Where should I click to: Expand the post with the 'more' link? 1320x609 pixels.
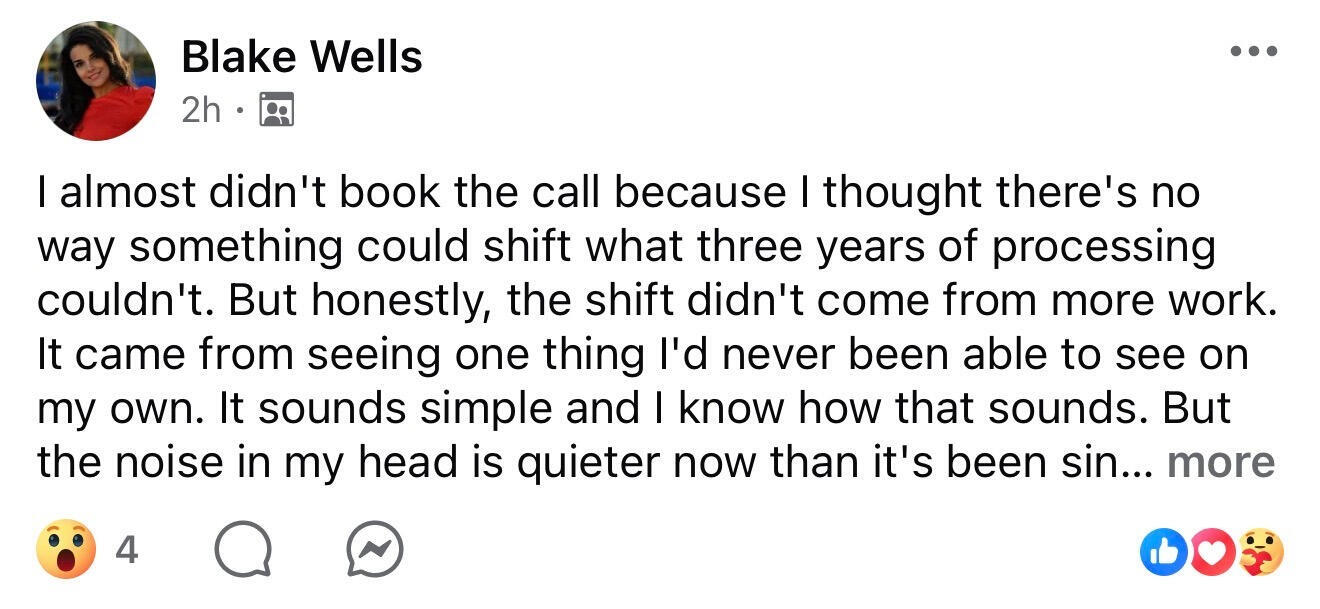coord(1220,462)
